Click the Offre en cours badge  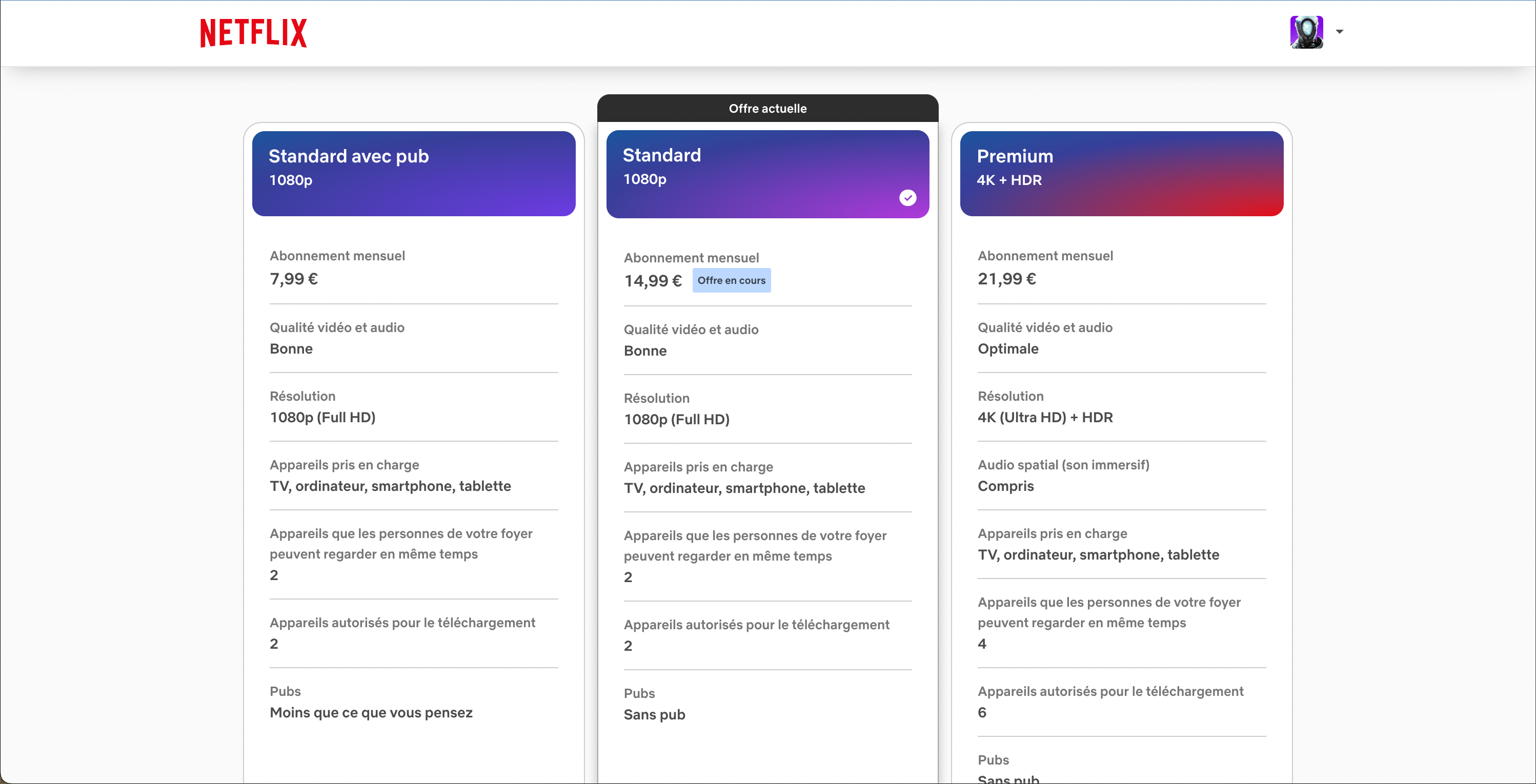pyautogui.click(x=731, y=281)
